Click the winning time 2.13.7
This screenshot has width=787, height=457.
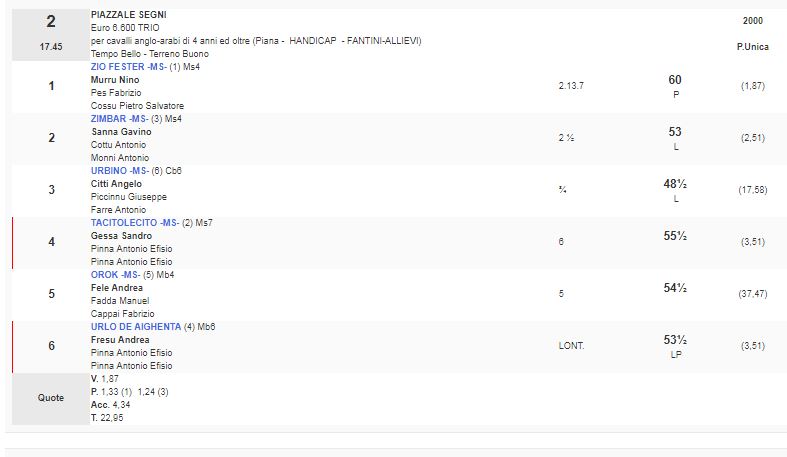pyautogui.click(x=570, y=86)
